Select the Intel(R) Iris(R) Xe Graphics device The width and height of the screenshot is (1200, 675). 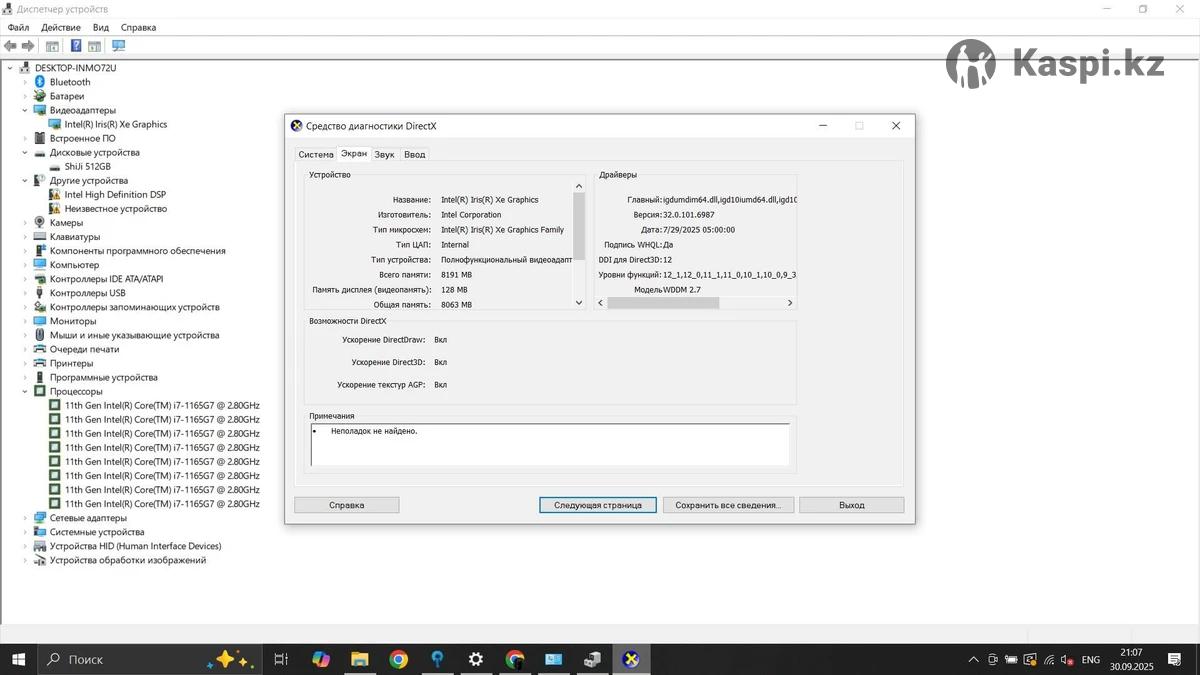pyautogui.click(x=115, y=125)
